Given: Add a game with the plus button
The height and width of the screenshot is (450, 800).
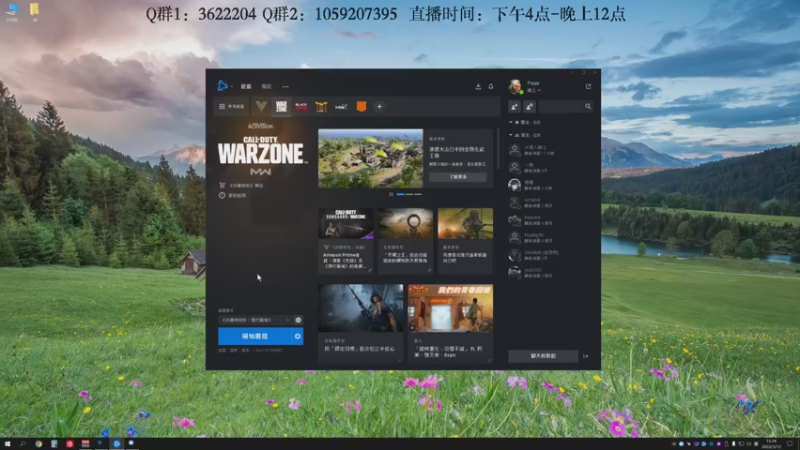Looking at the screenshot, I should click(x=379, y=107).
